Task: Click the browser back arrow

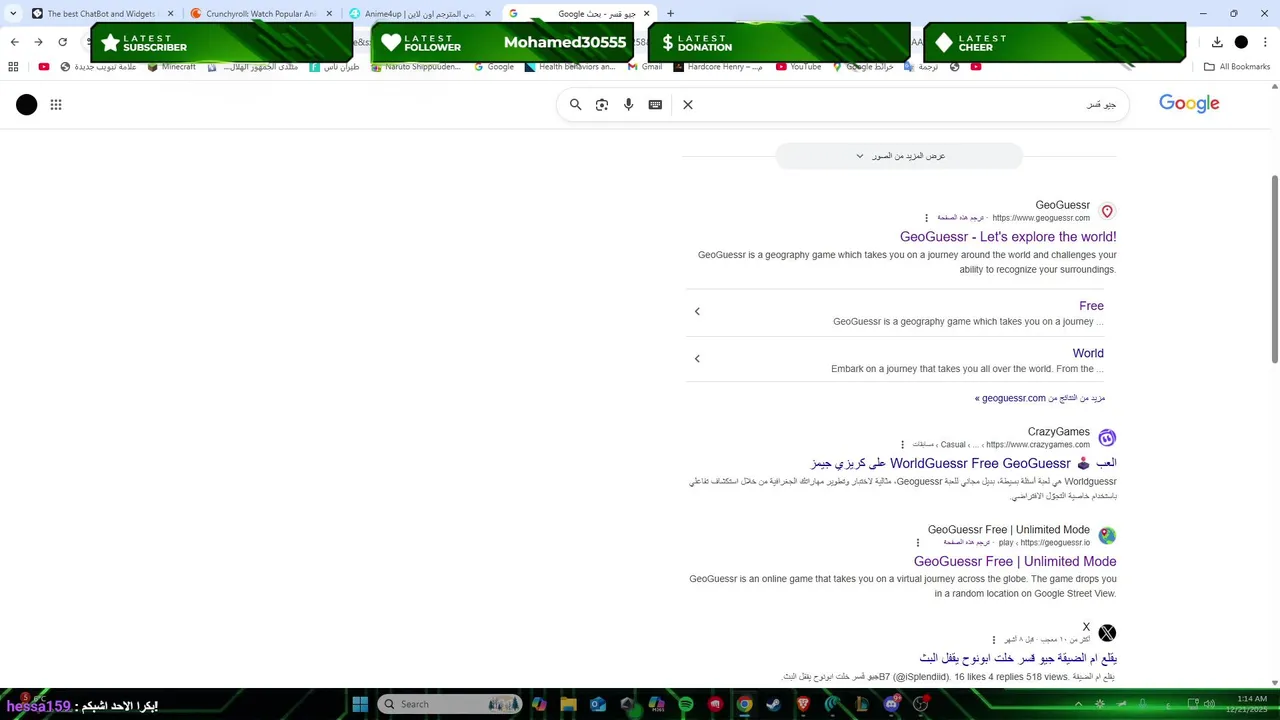Action: [14, 42]
